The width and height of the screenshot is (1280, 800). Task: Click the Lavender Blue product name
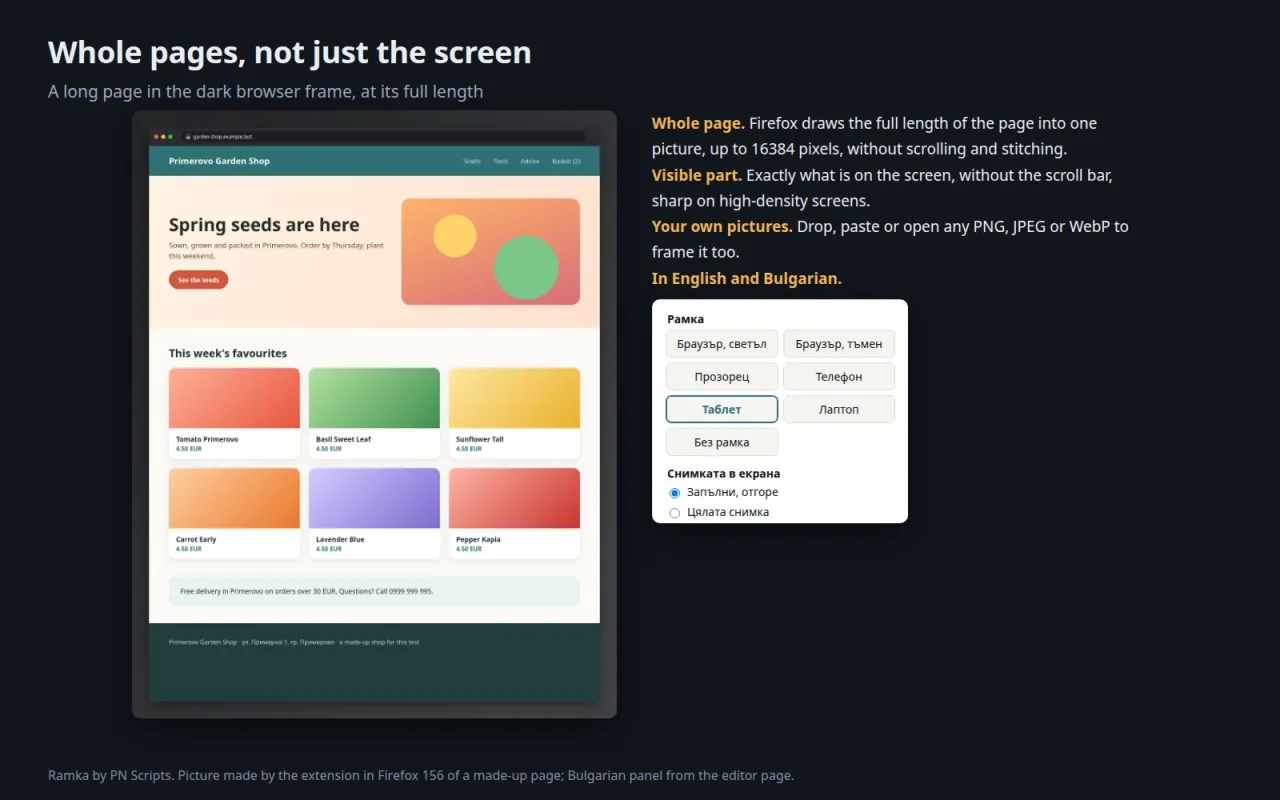[x=340, y=539]
